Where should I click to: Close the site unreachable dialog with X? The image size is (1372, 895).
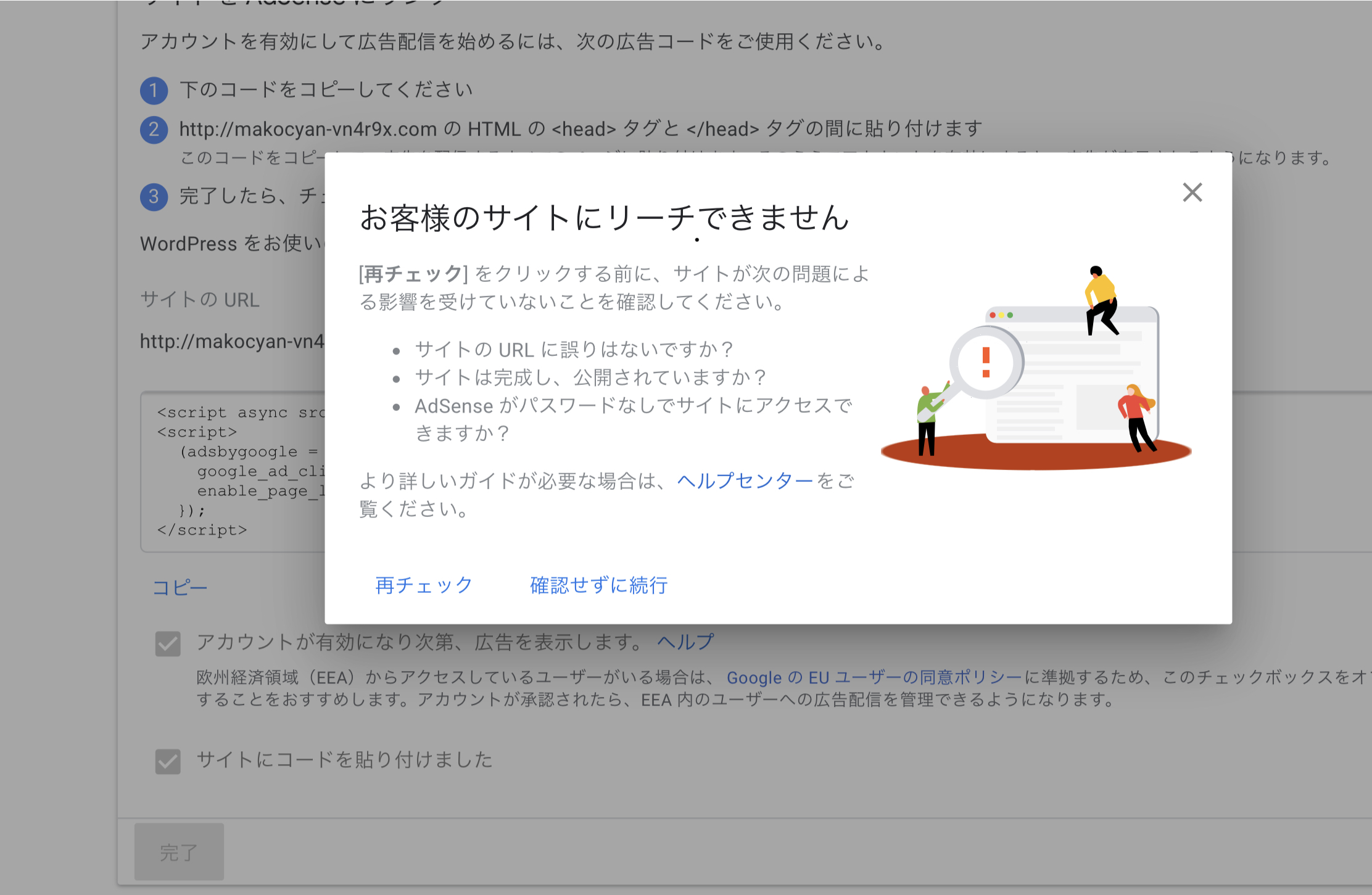click(1192, 192)
